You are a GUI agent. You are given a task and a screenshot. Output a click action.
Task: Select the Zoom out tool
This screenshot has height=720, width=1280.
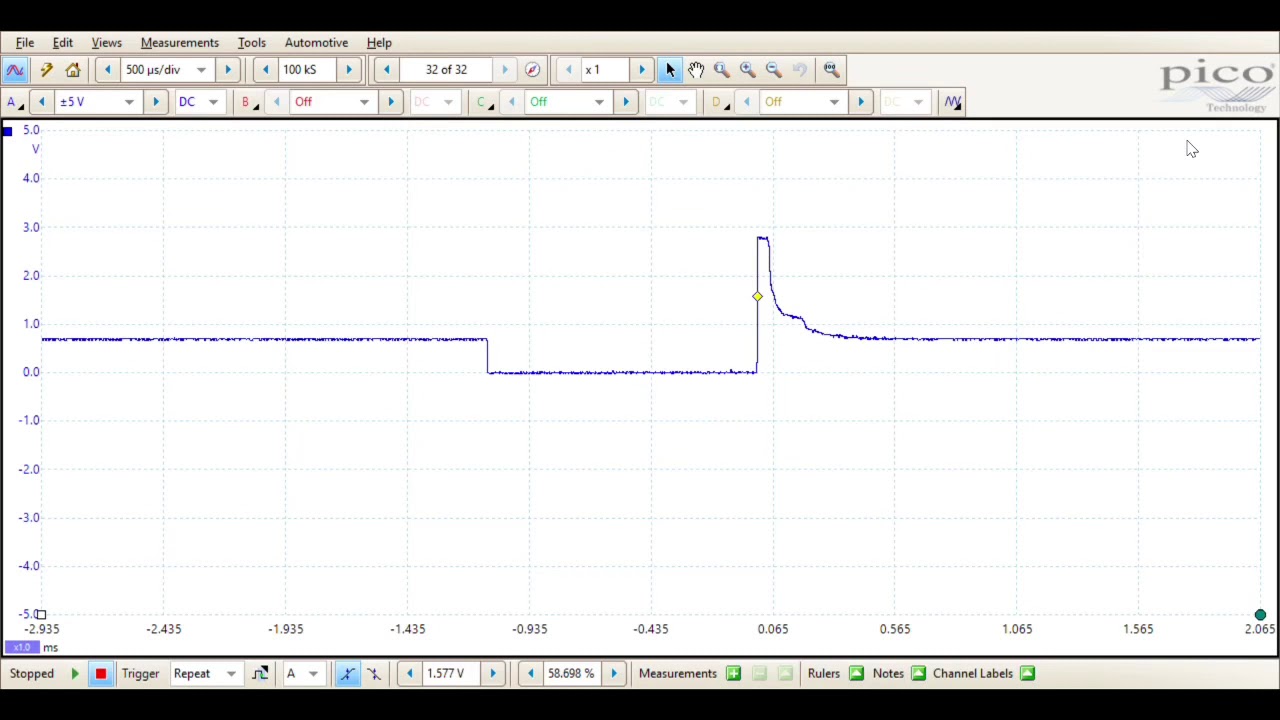[x=774, y=70]
